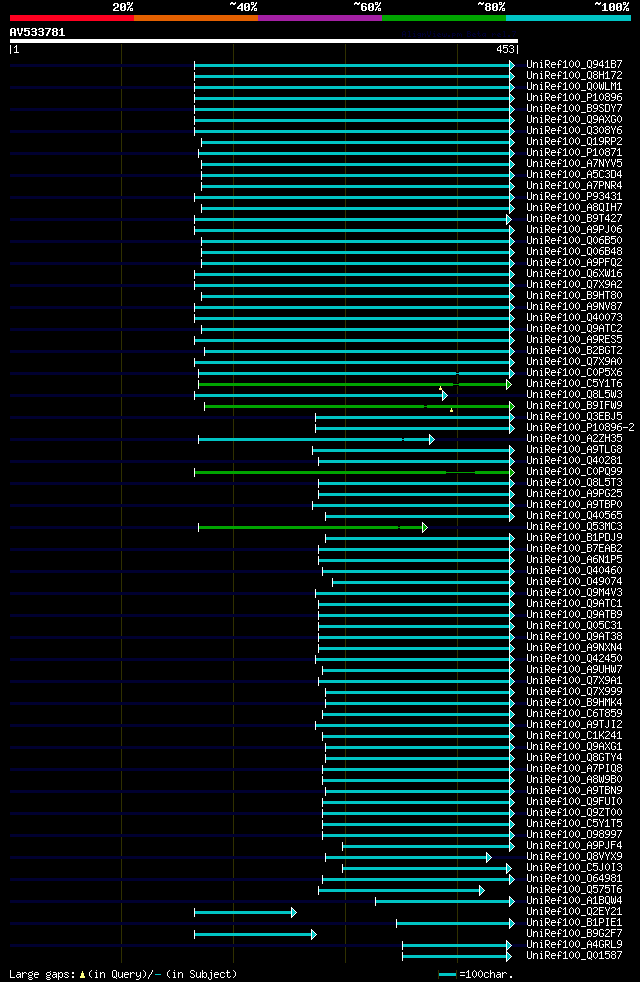640x982 pixels.
Task: Select the UniRef100_B9HMK4 label
Action: (574, 703)
